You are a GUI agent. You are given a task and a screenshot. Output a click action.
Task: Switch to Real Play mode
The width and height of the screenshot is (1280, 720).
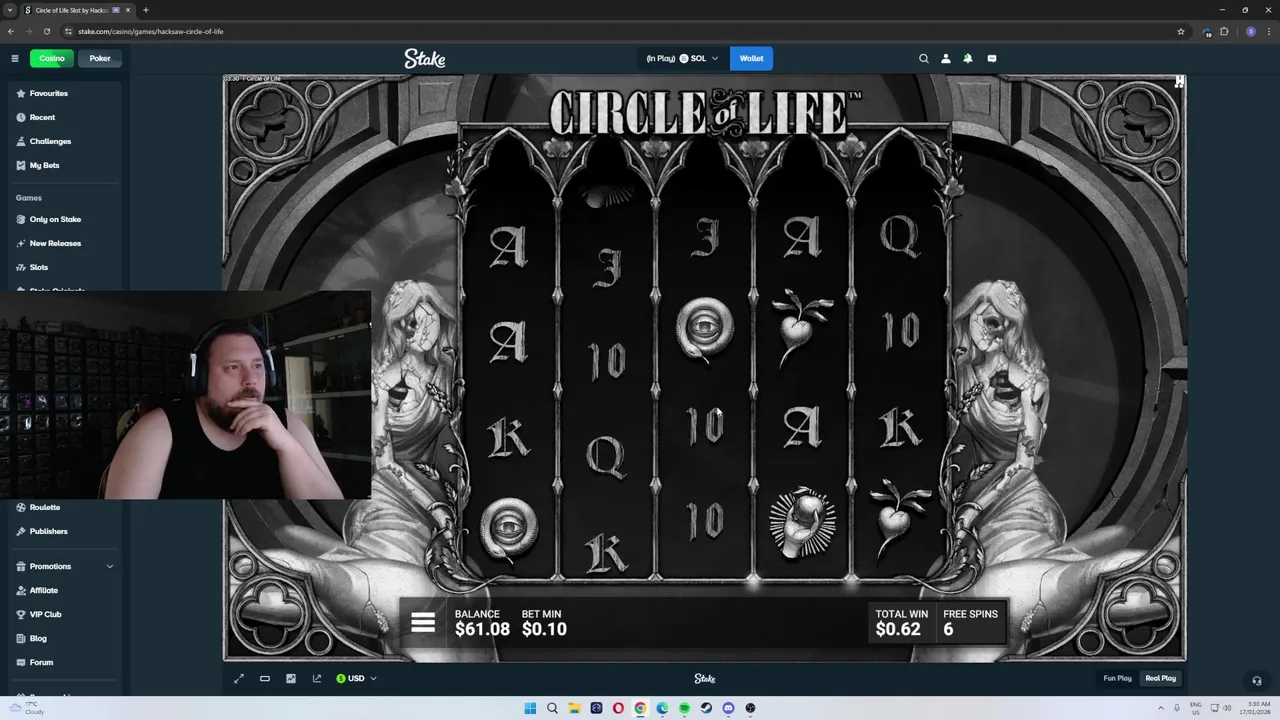pos(1160,678)
